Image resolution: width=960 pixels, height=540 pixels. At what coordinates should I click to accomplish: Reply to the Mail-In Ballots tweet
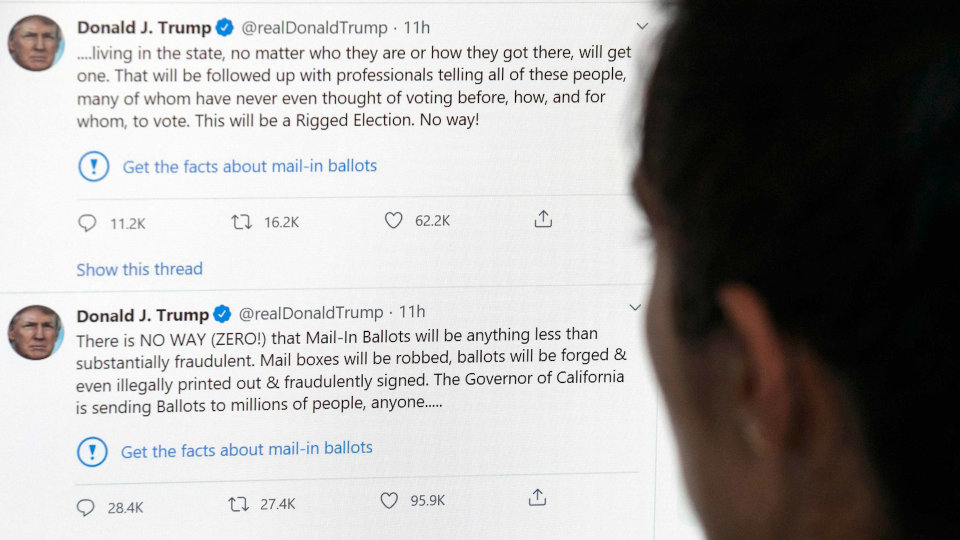[86, 507]
